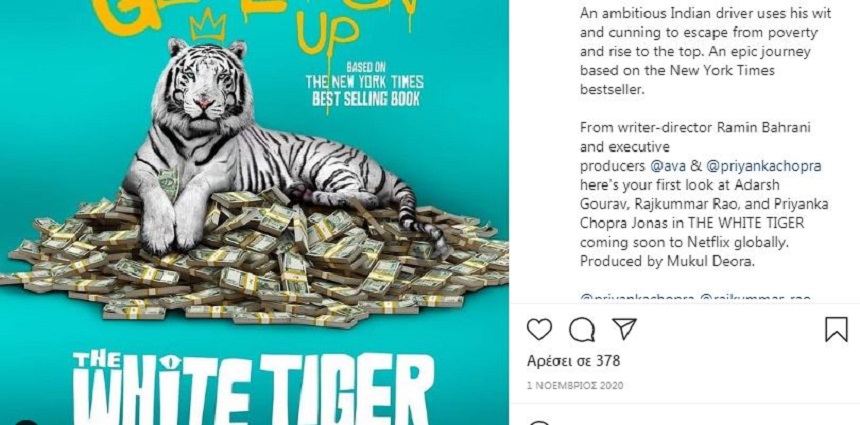Click the partially visible @rajkummar_rao tag
Image resolution: width=860 pixels, height=425 pixels.
pos(755,299)
